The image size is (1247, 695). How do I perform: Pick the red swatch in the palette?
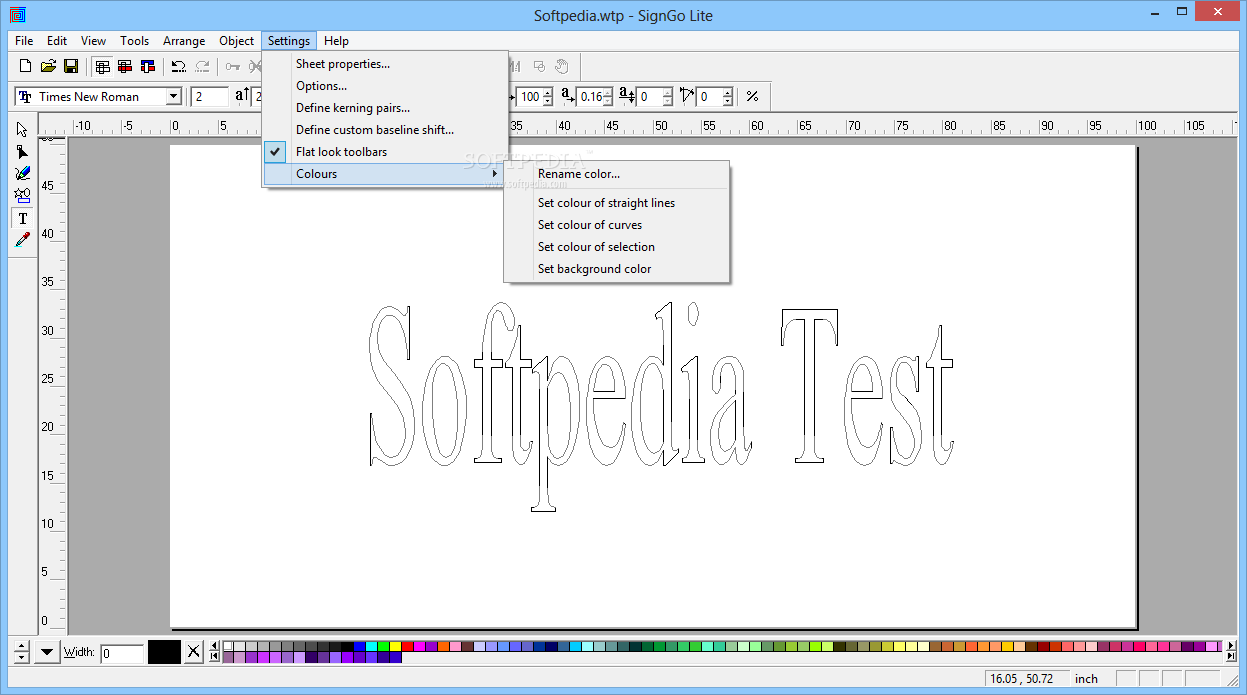[407, 646]
